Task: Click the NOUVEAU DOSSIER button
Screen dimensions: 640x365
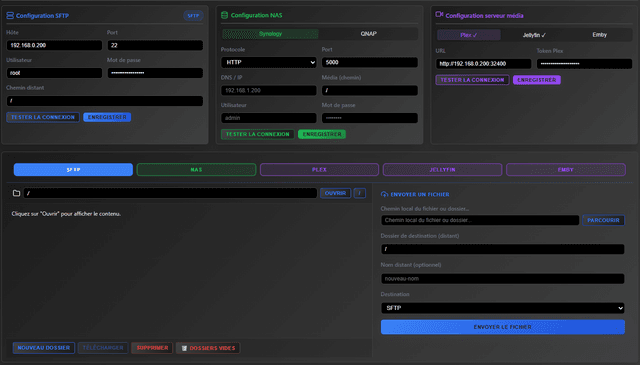Action: pos(44,348)
